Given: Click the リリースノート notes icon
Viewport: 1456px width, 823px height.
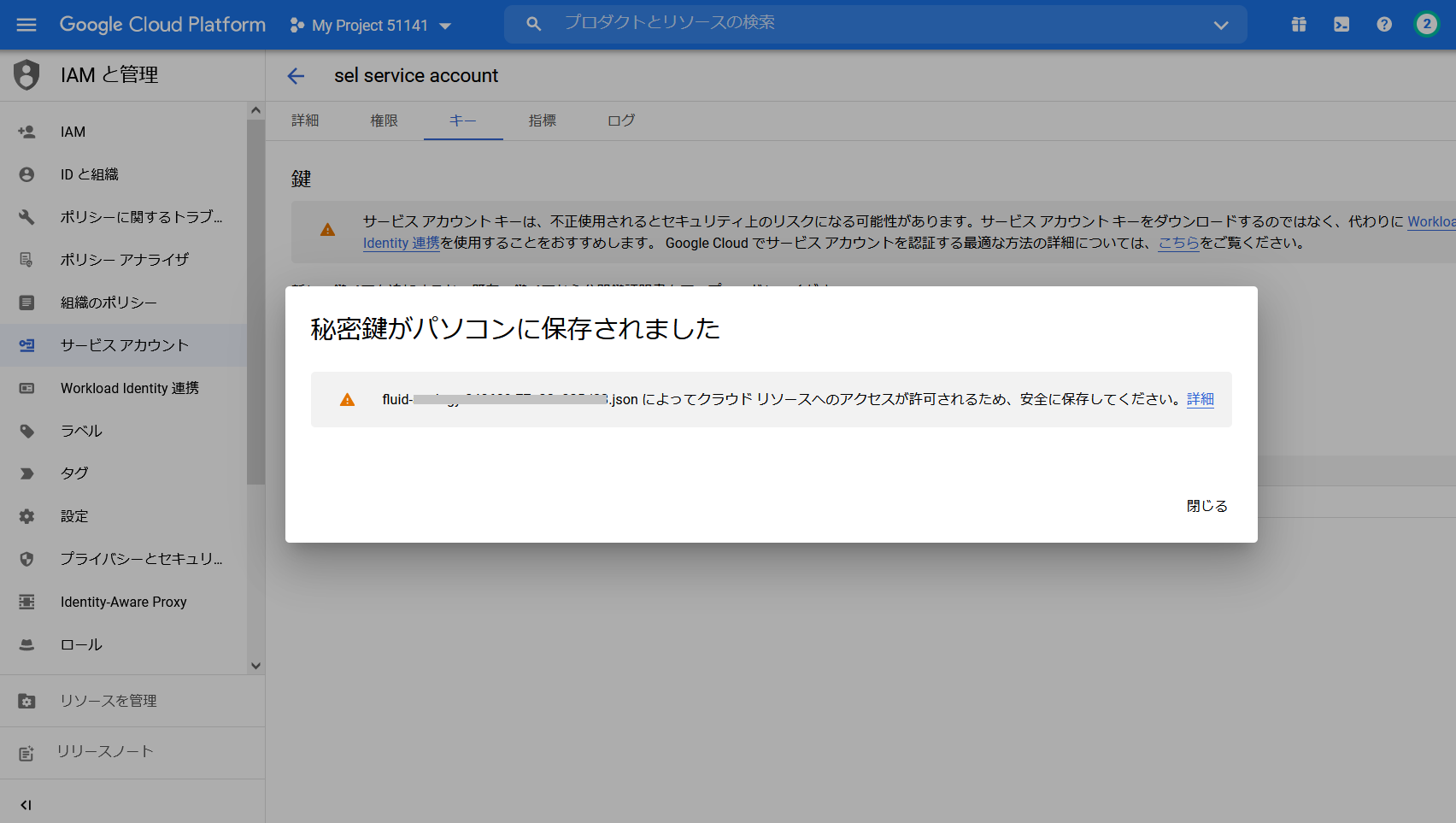Looking at the screenshot, I should [26, 753].
